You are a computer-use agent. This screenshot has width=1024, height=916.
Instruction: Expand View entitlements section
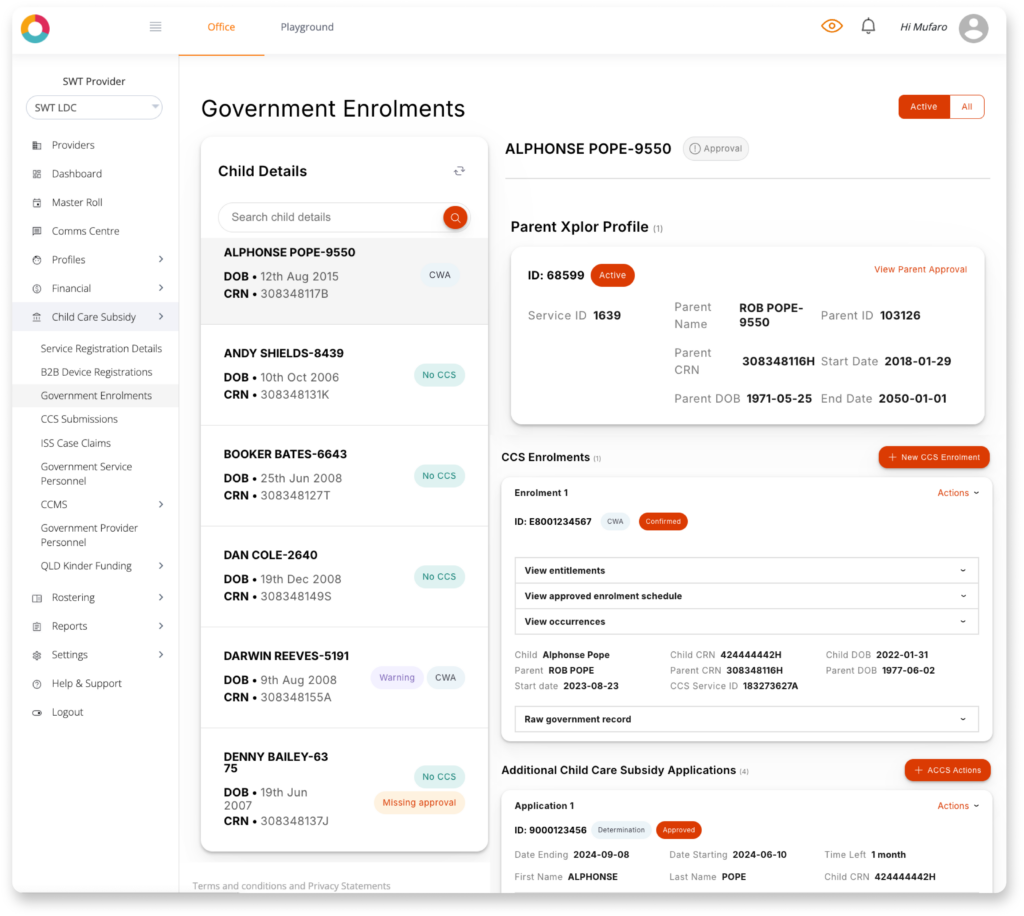(746, 571)
